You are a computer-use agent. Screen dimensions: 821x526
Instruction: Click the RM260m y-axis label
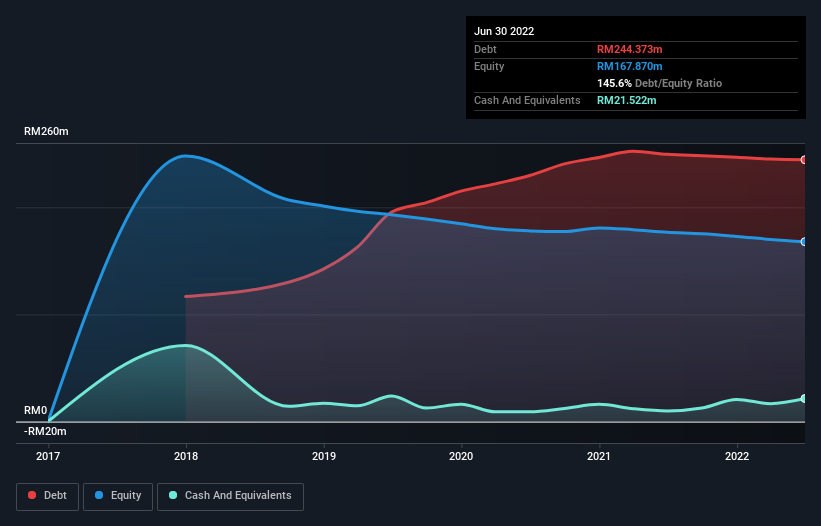[x=46, y=131]
